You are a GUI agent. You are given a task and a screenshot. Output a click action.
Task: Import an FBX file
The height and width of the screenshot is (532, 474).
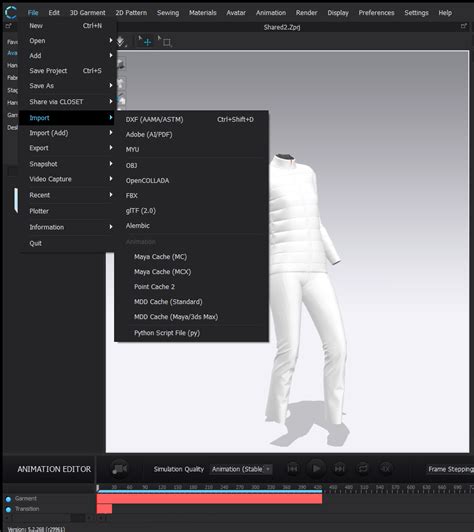192,195
